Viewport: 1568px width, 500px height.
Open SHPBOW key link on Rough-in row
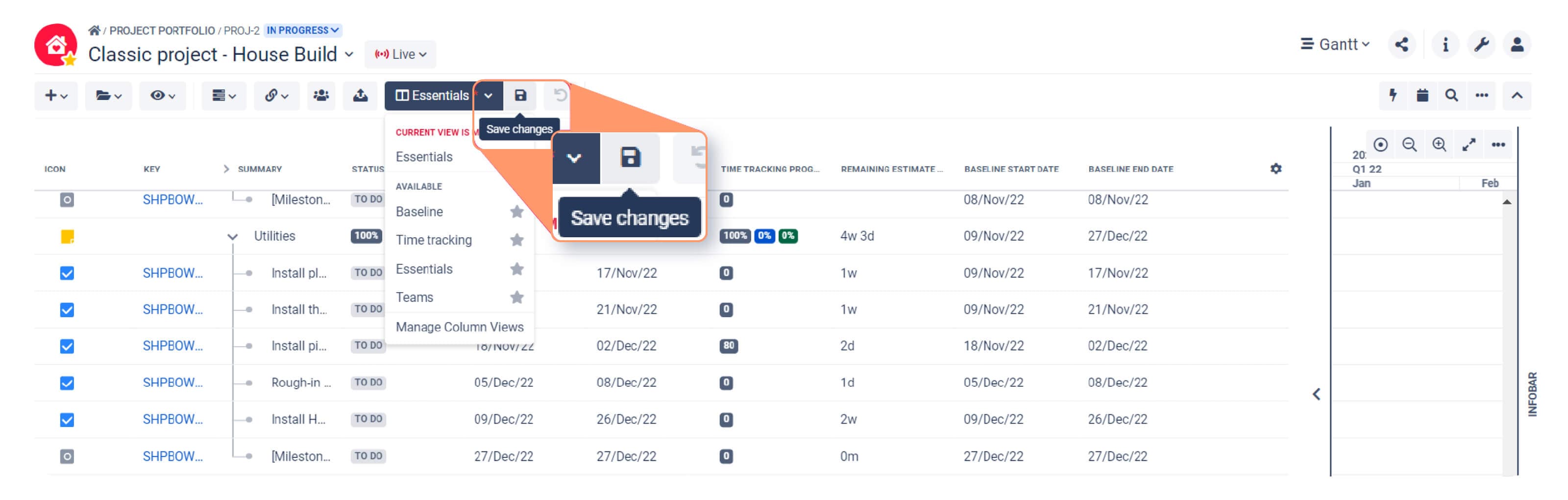[x=172, y=382]
